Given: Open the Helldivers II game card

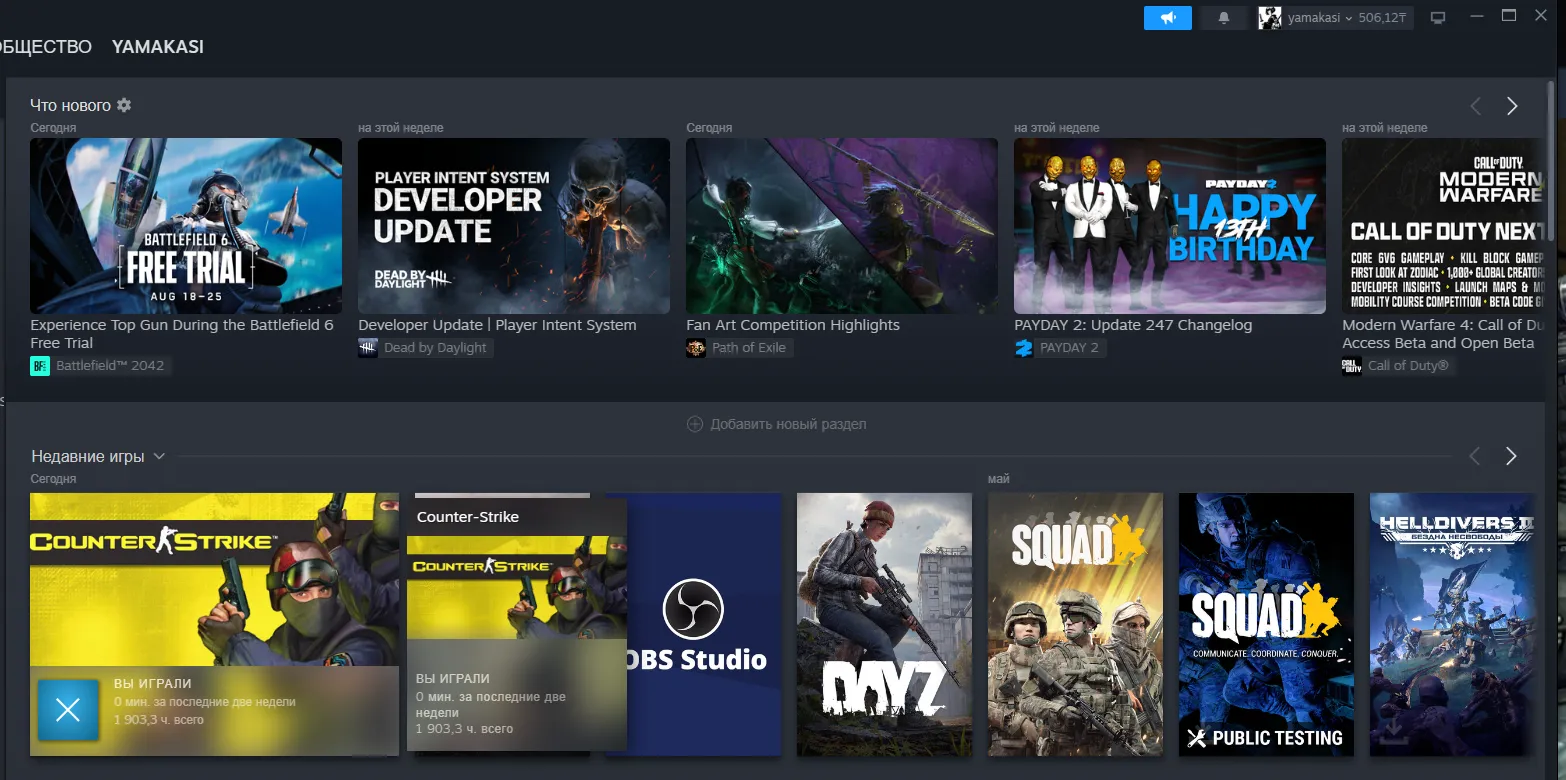Looking at the screenshot, I should (1452, 624).
